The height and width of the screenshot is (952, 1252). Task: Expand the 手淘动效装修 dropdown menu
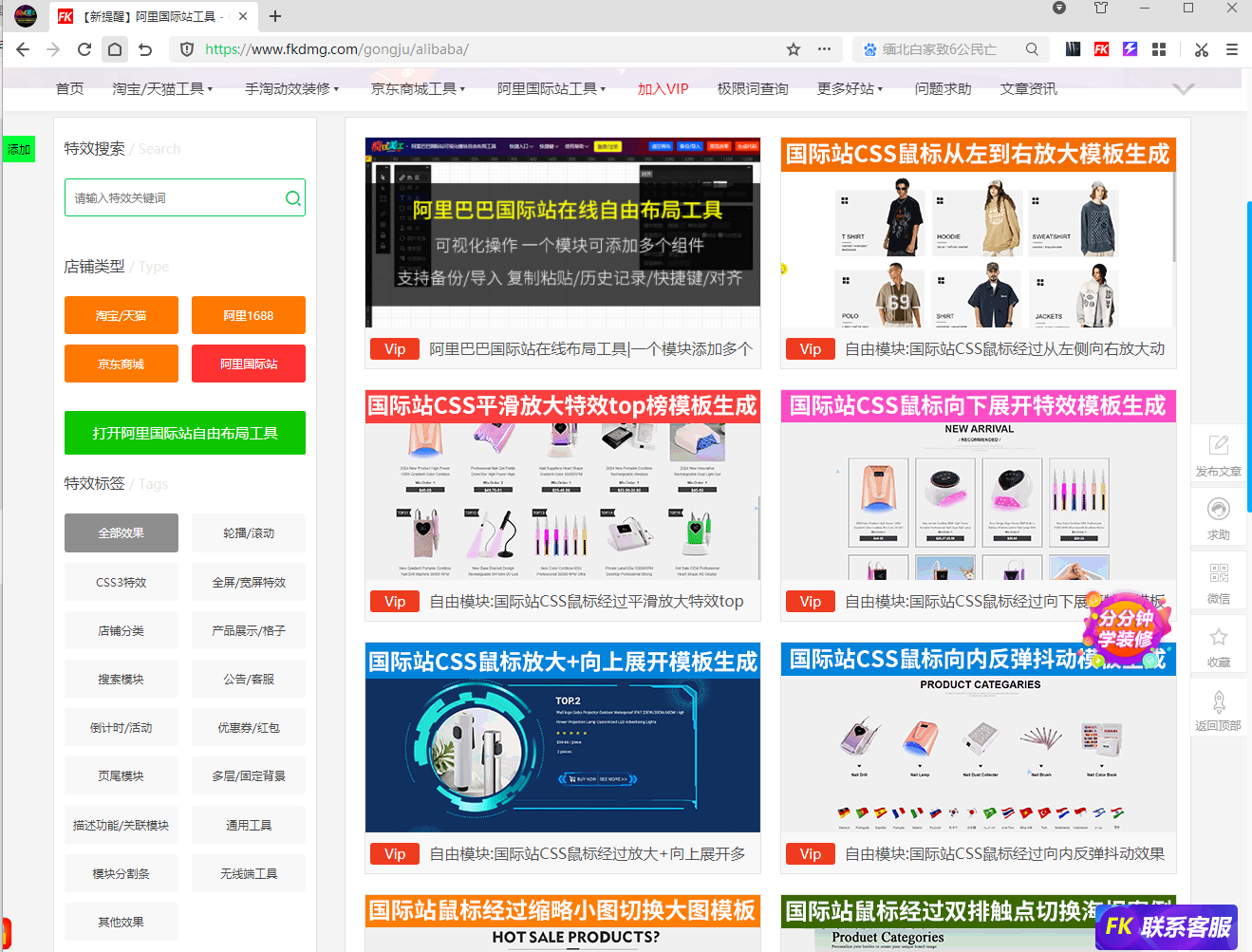291,88
